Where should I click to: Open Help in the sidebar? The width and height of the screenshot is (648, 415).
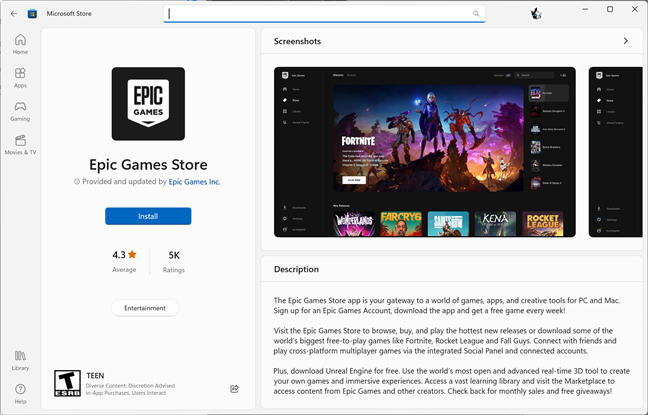pyautogui.click(x=20, y=394)
